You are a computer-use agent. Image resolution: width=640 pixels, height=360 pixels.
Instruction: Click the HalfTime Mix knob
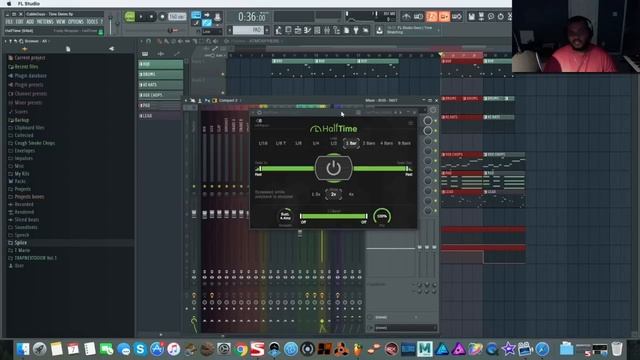pos(382,216)
